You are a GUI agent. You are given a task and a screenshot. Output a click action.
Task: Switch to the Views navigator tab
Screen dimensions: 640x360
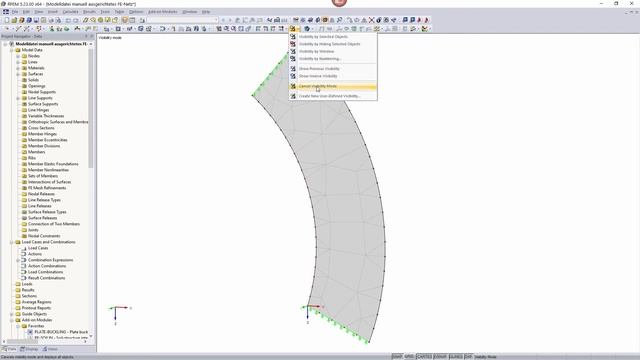click(x=50, y=349)
